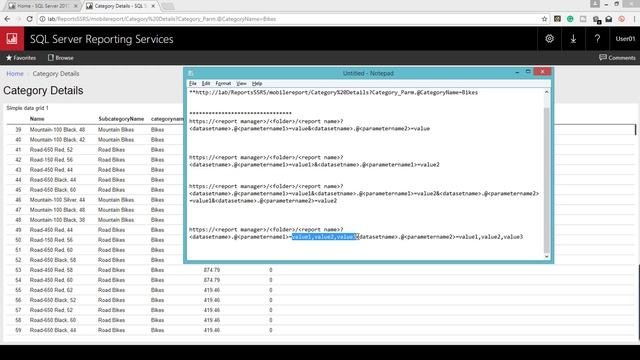This screenshot has height=360, width=640.
Task: Open a new browser tab
Action: pos(167,6)
